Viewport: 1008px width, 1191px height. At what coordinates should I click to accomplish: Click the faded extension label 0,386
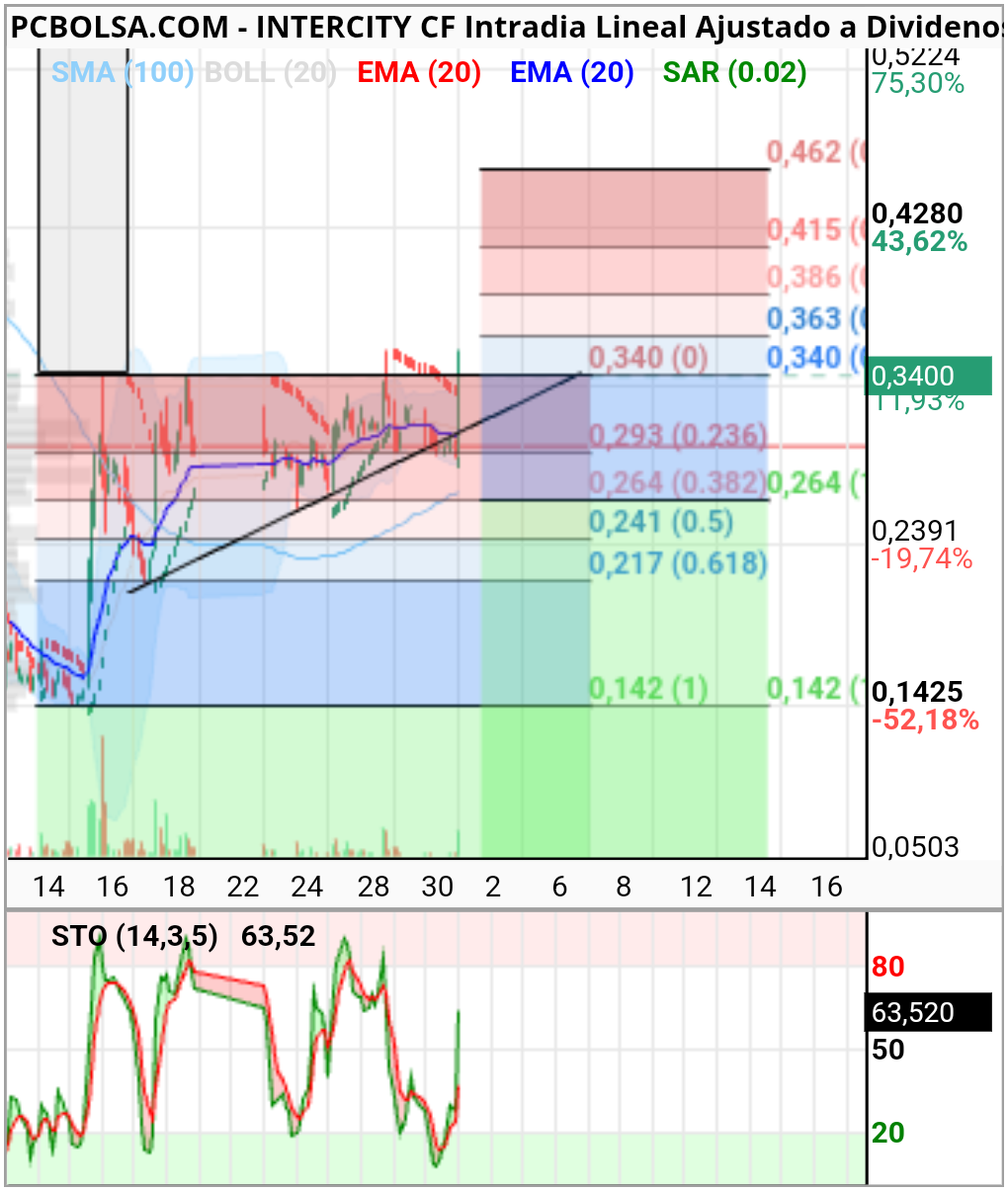[816, 277]
